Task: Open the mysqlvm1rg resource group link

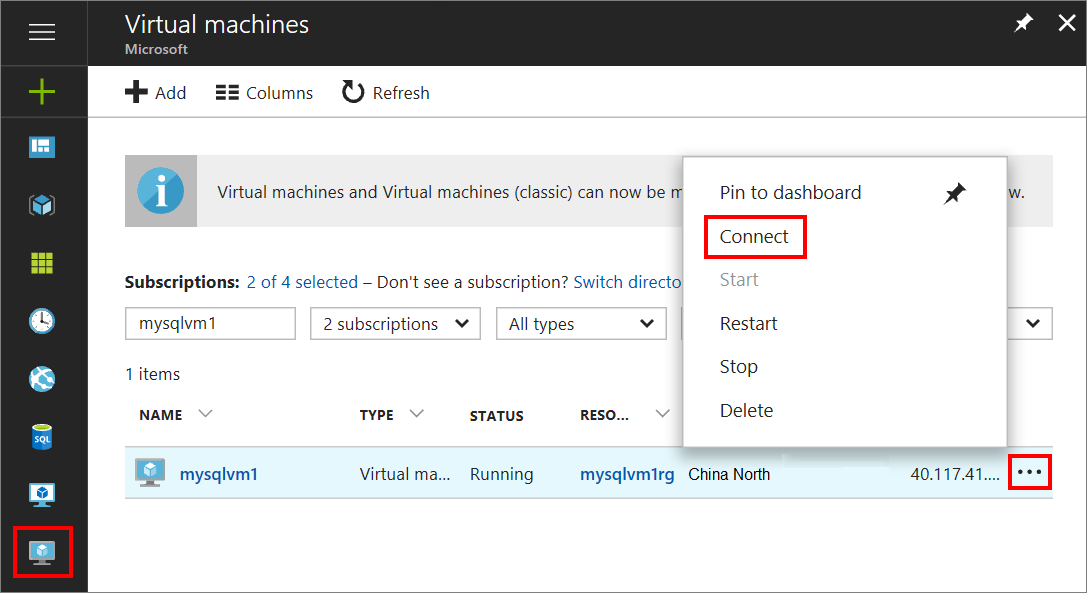Action: pyautogui.click(x=627, y=474)
